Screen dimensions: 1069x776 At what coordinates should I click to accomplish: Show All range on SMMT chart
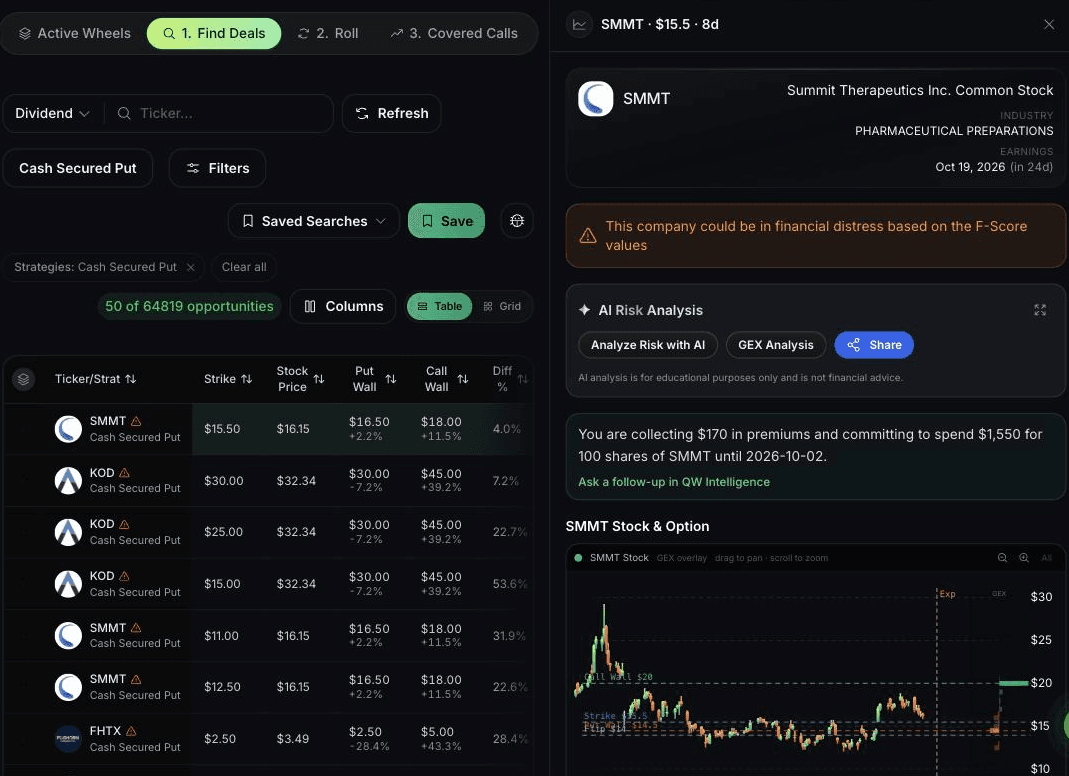click(x=1047, y=558)
